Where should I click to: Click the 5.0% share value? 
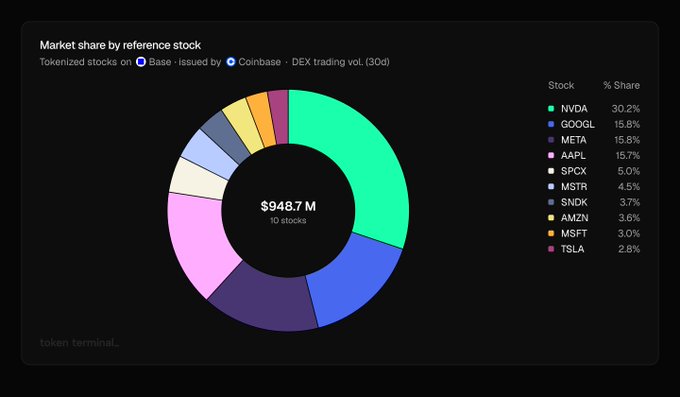pos(629,171)
